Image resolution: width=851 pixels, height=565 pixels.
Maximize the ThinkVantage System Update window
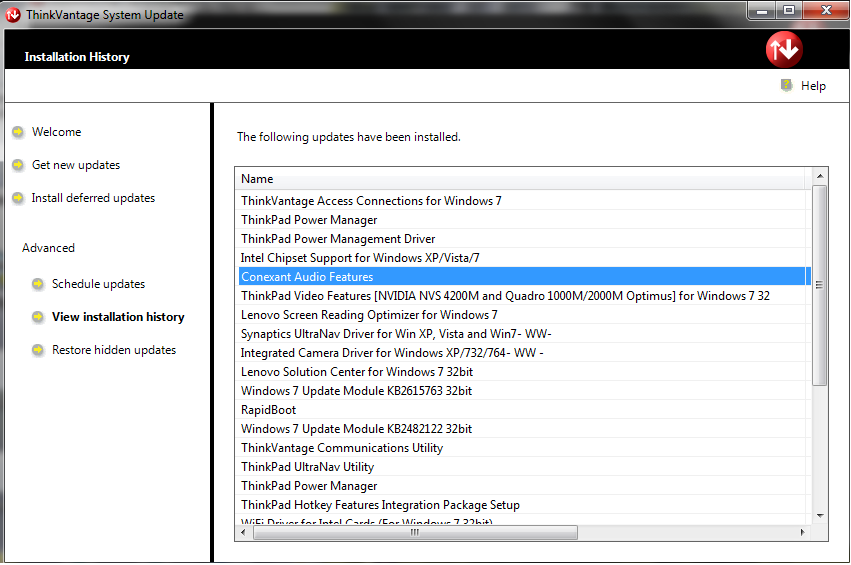789,11
